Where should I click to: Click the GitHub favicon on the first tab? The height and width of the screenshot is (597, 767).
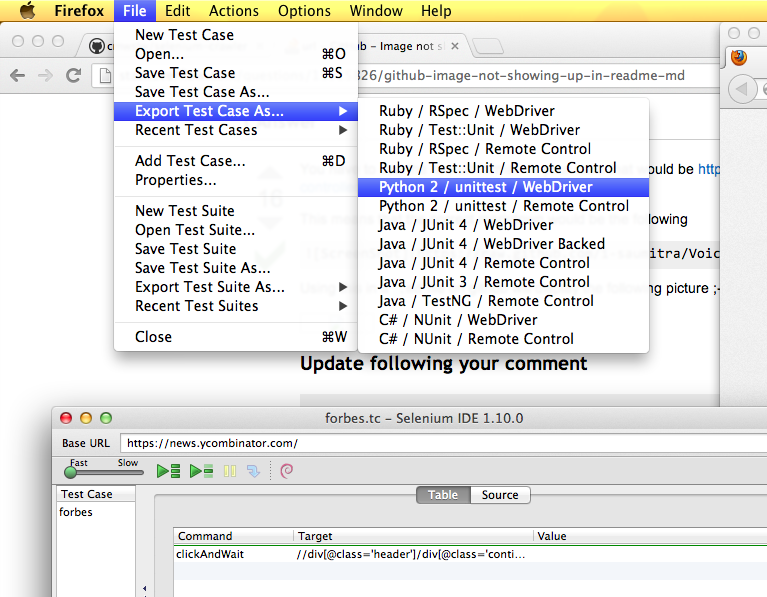pos(97,46)
